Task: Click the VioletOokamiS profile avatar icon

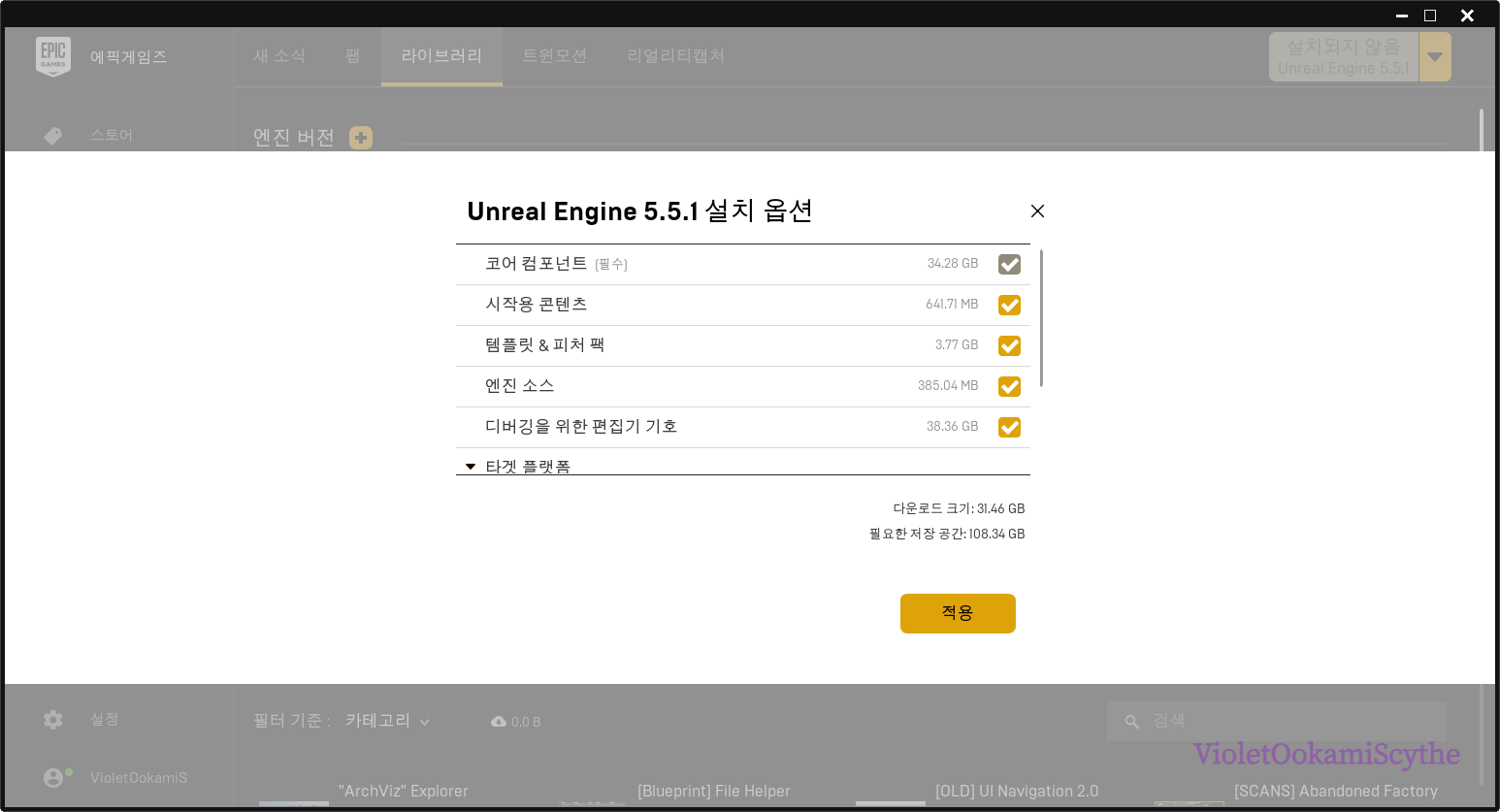Action: pos(53,778)
